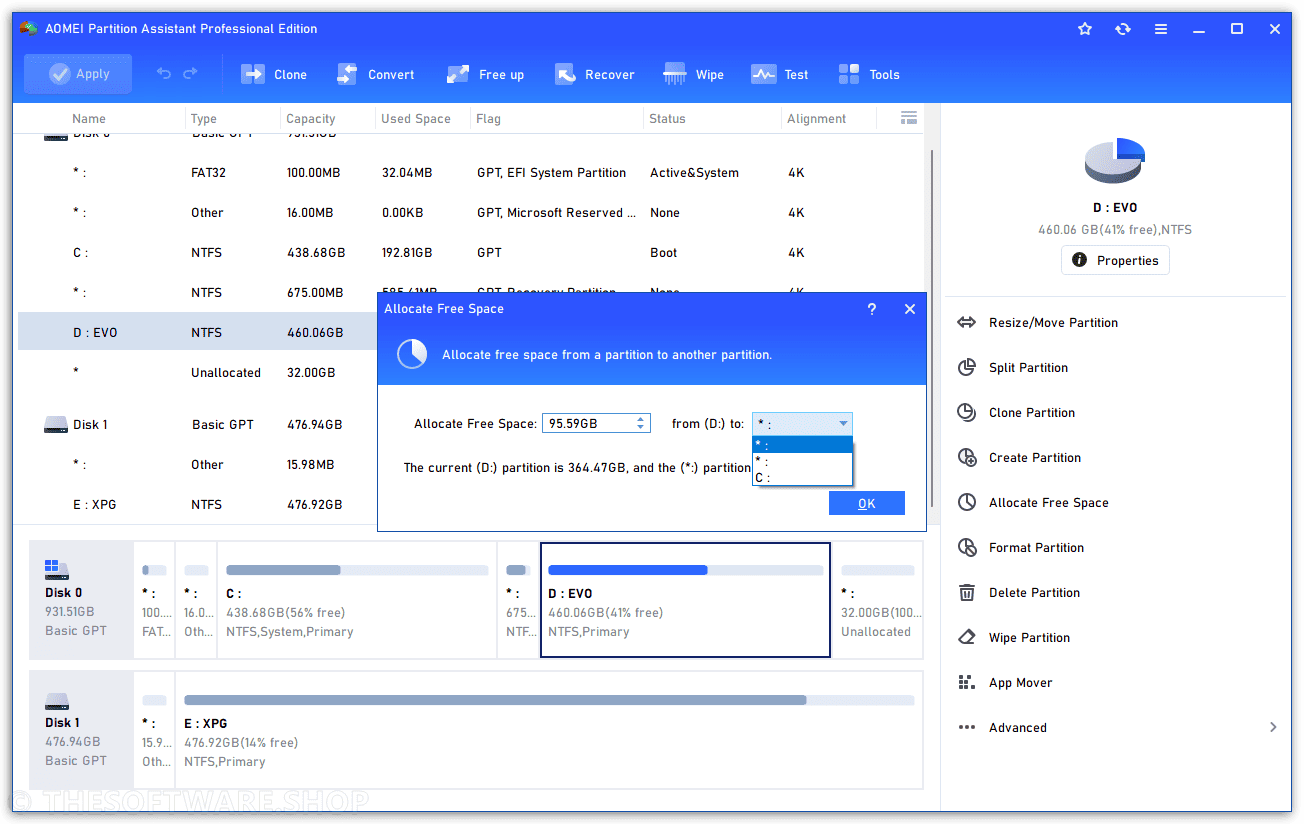Image resolution: width=1304 pixels, height=824 pixels.
Task: Click the refresh icon in title bar
Action: pos(1123,29)
